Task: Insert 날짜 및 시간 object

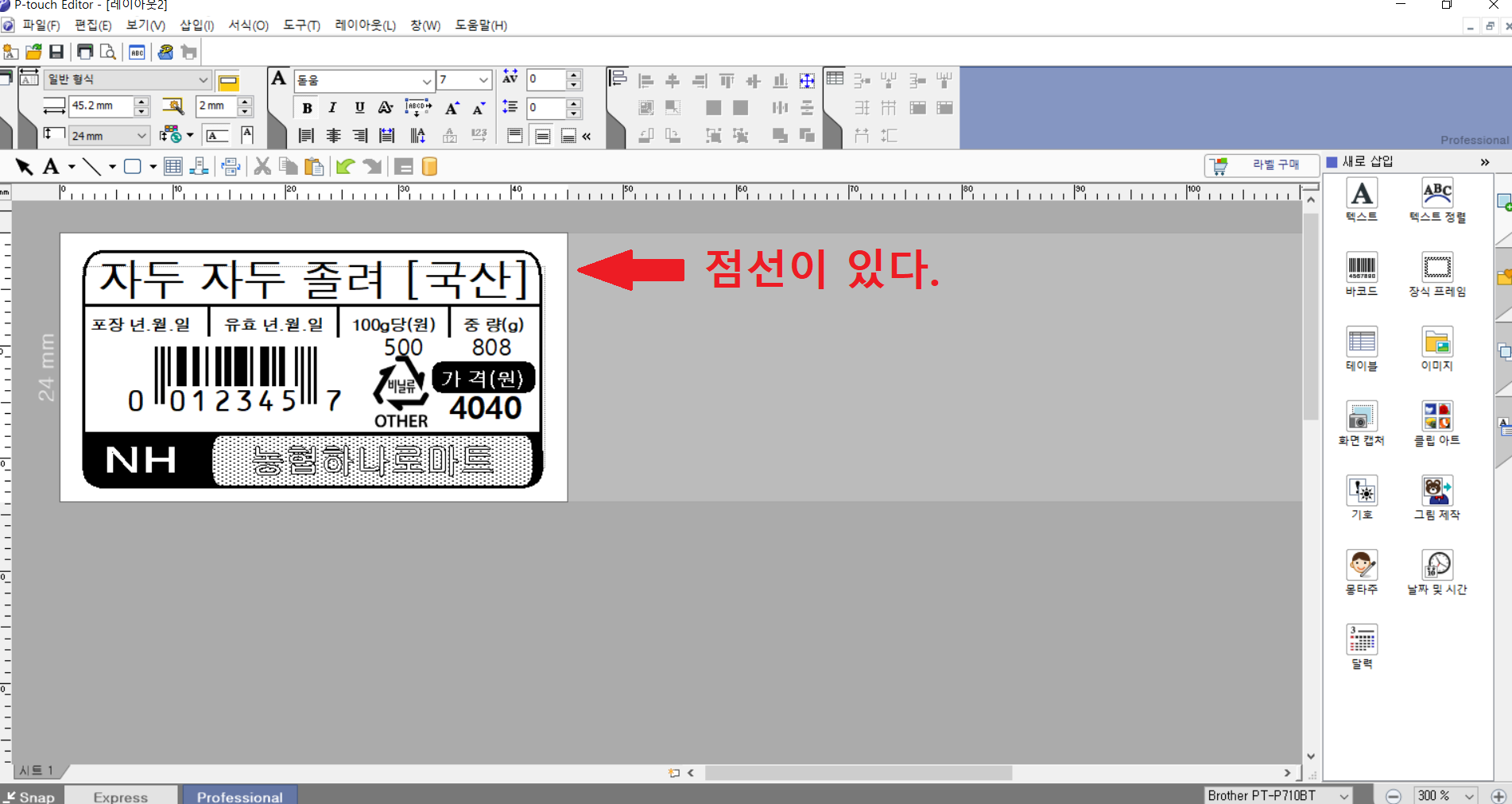Action: (1437, 572)
